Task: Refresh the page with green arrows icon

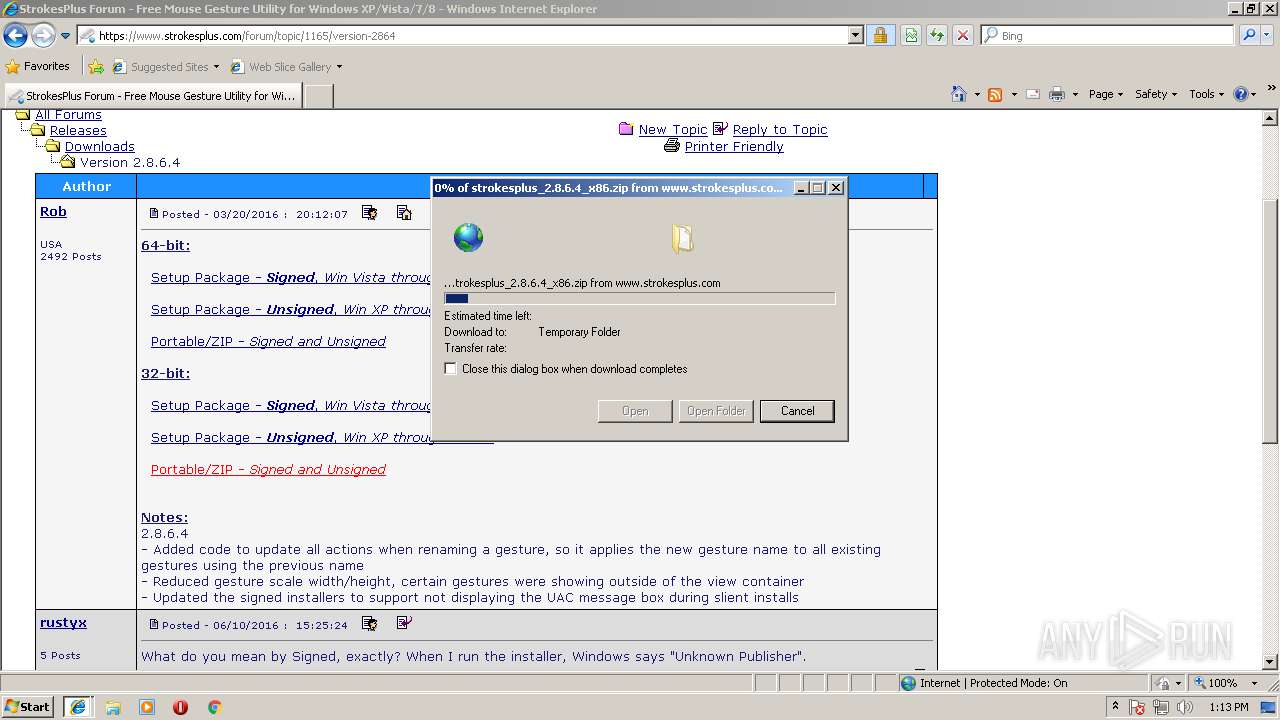Action: [937, 35]
